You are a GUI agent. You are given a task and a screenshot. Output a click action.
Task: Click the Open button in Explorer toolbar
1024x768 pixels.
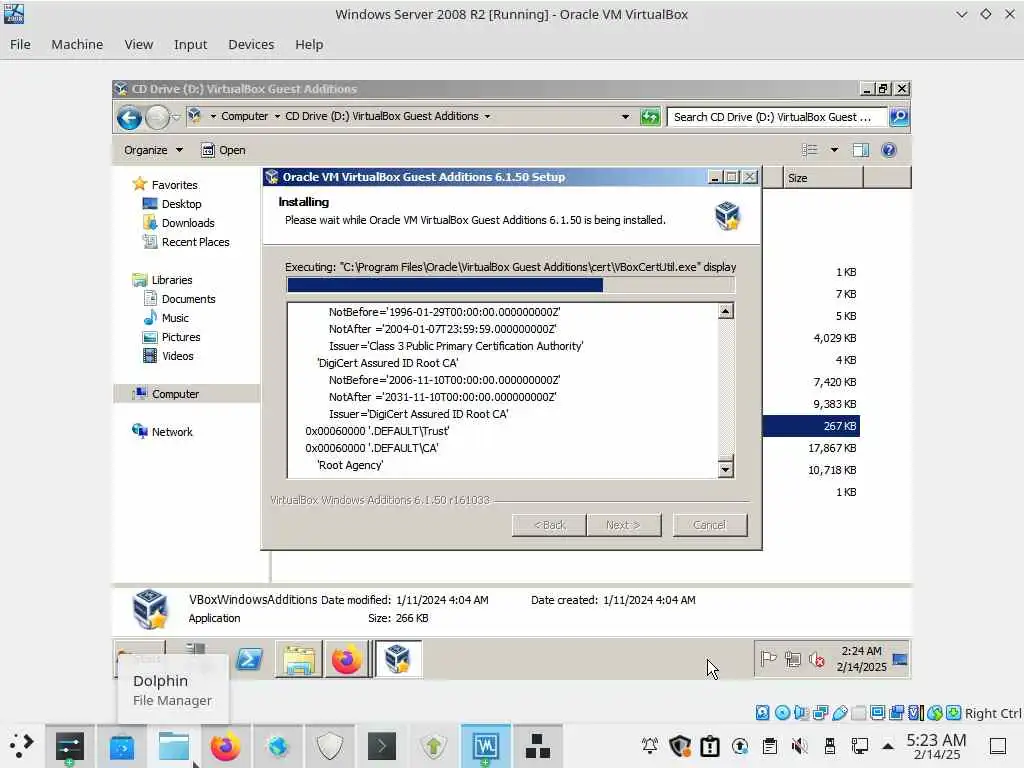click(x=223, y=150)
